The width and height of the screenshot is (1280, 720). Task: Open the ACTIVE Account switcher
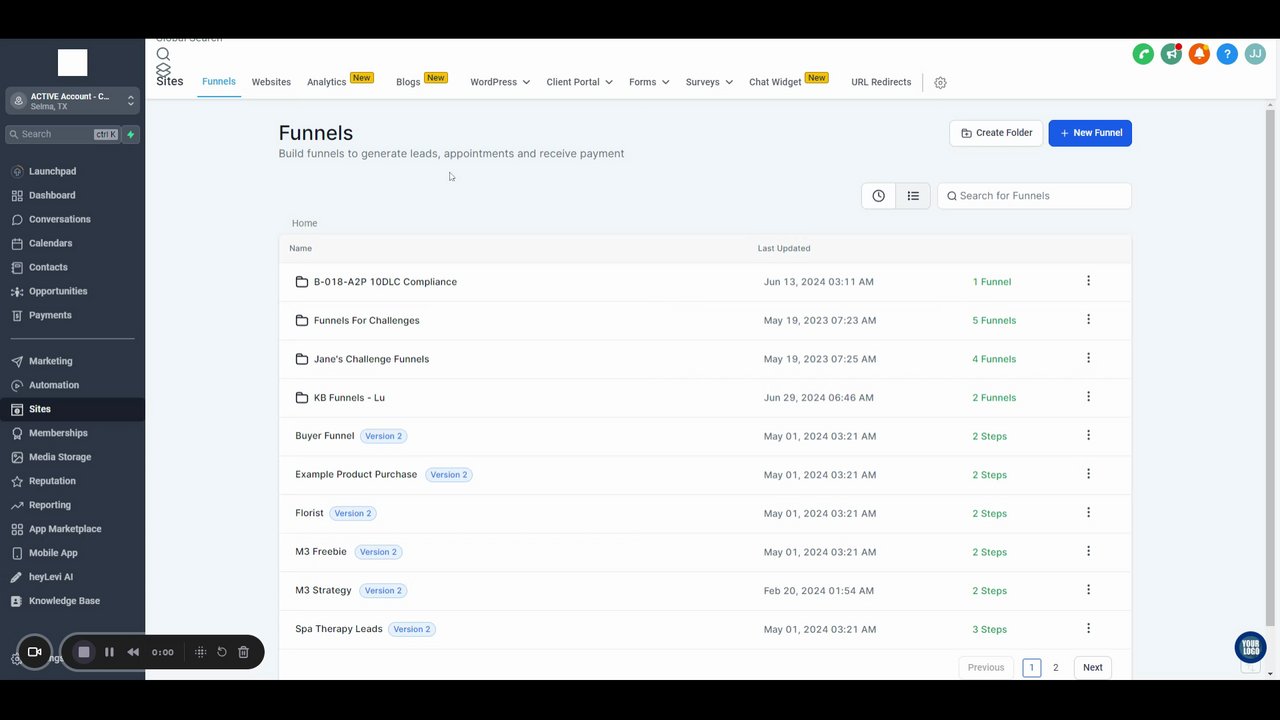pyautogui.click(x=73, y=101)
